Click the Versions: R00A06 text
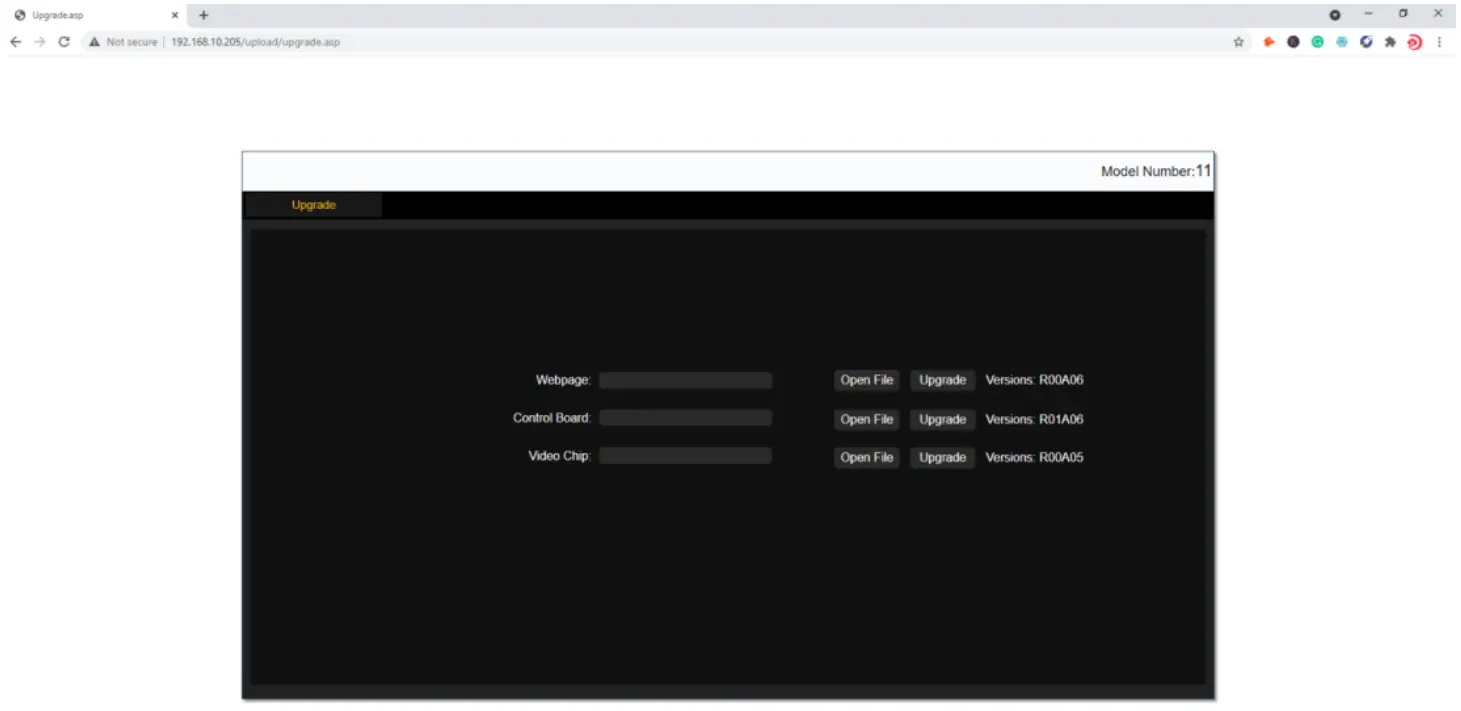Screen dimensions: 1461x711 [x=1034, y=380]
